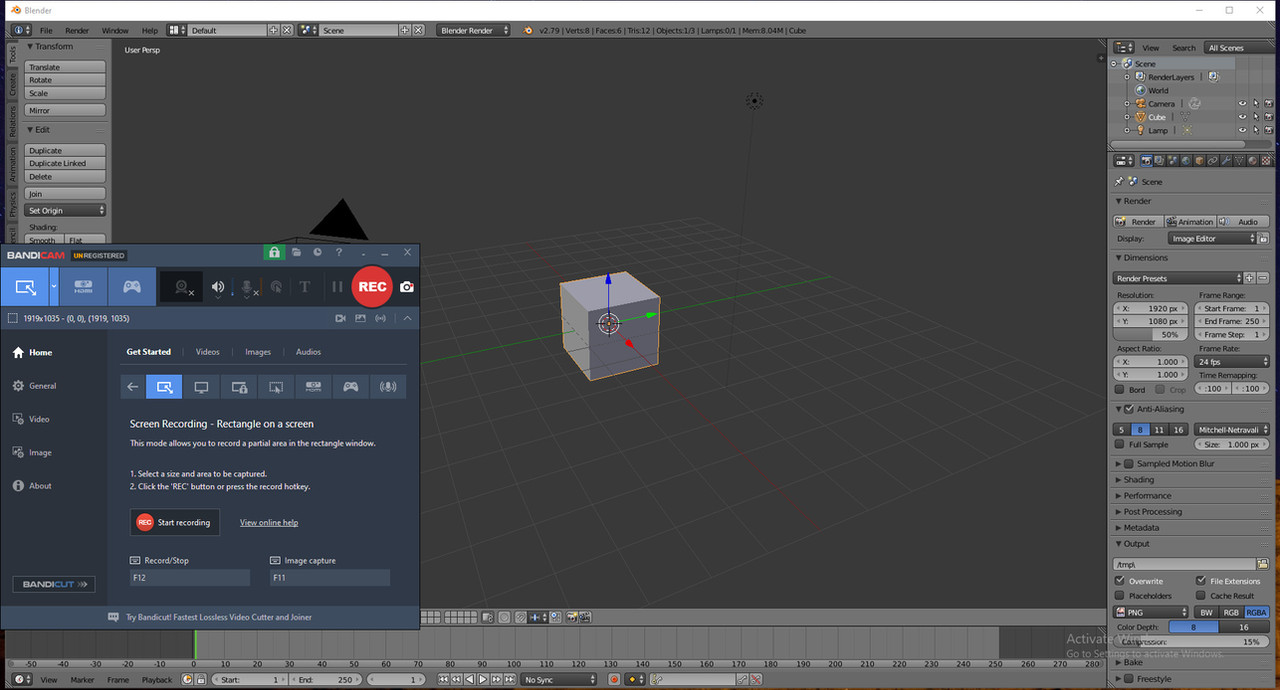Open Display Image Editor dropdown
This screenshot has height=690, width=1280.
(1212, 239)
